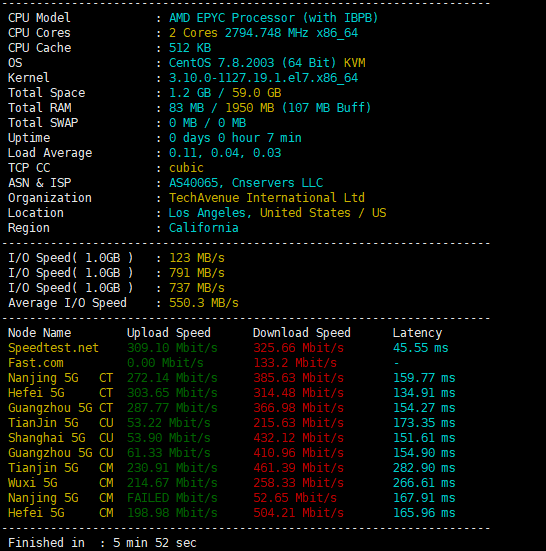Click the Shanghai 5G CU node name
The width and height of the screenshot is (546, 551).
coord(60,438)
